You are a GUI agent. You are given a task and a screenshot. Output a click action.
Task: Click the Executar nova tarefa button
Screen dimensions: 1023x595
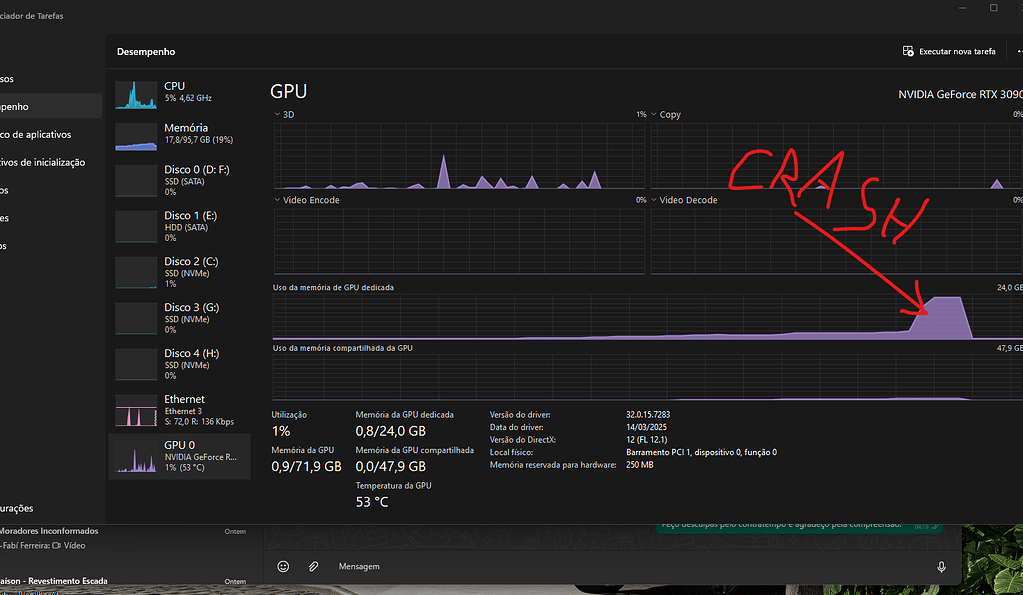[x=948, y=51]
